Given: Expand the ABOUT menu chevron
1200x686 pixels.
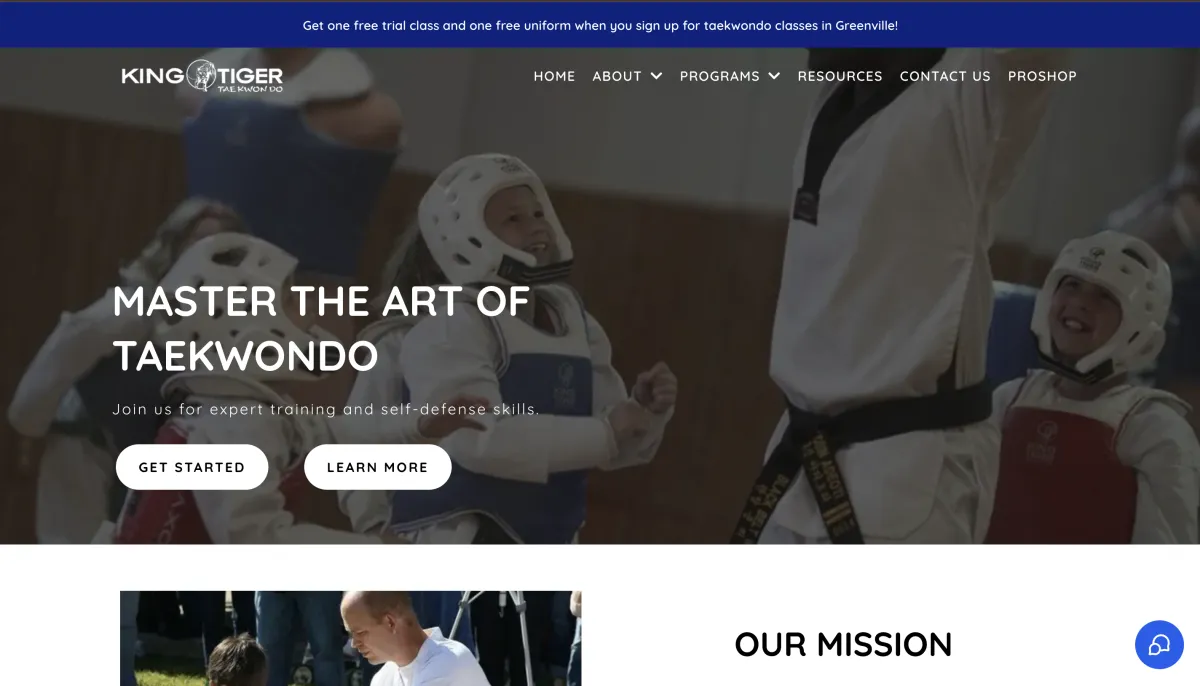Looking at the screenshot, I should pyautogui.click(x=656, y=76).
